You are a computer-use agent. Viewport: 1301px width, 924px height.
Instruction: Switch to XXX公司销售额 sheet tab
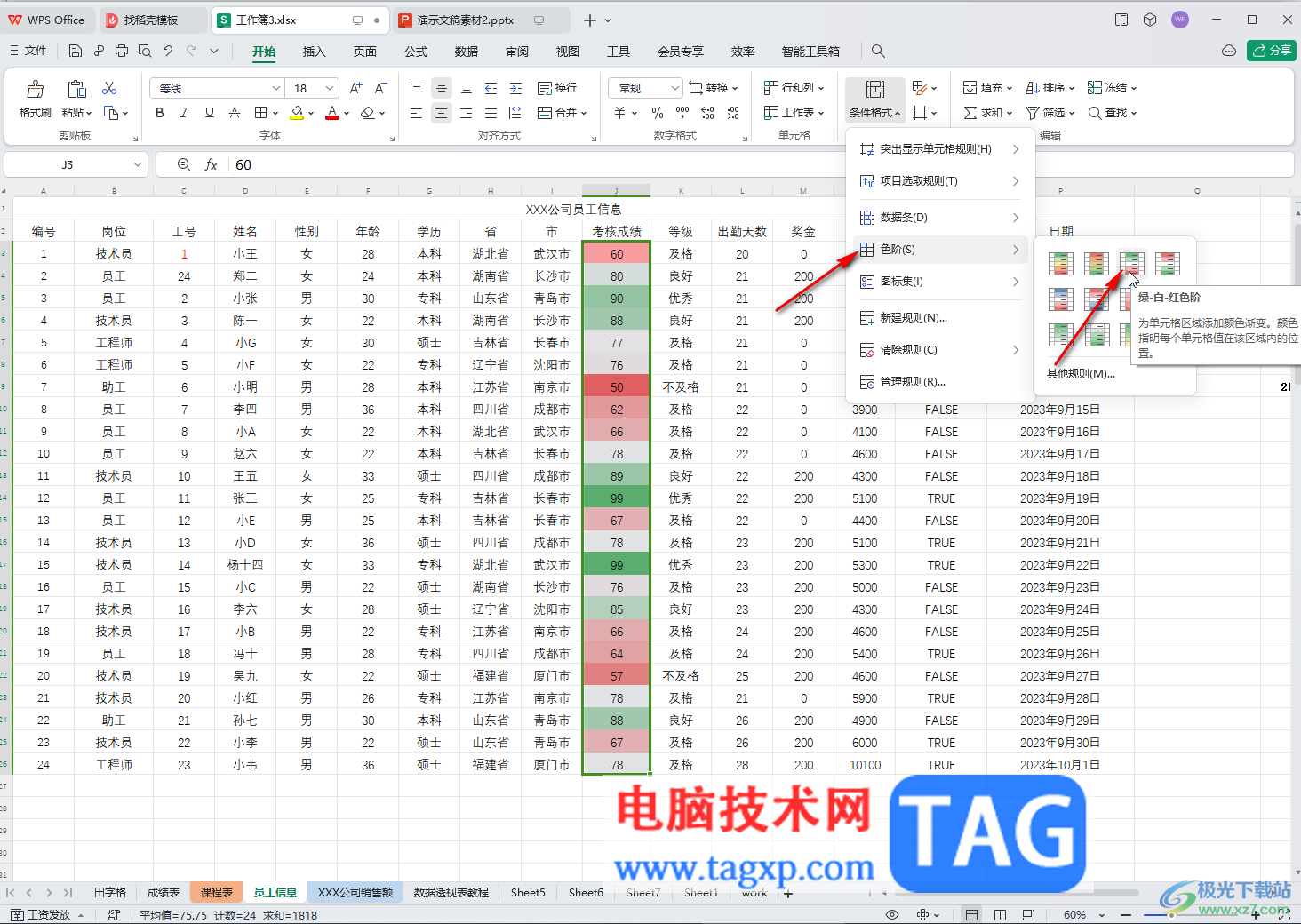click(355, 892)
